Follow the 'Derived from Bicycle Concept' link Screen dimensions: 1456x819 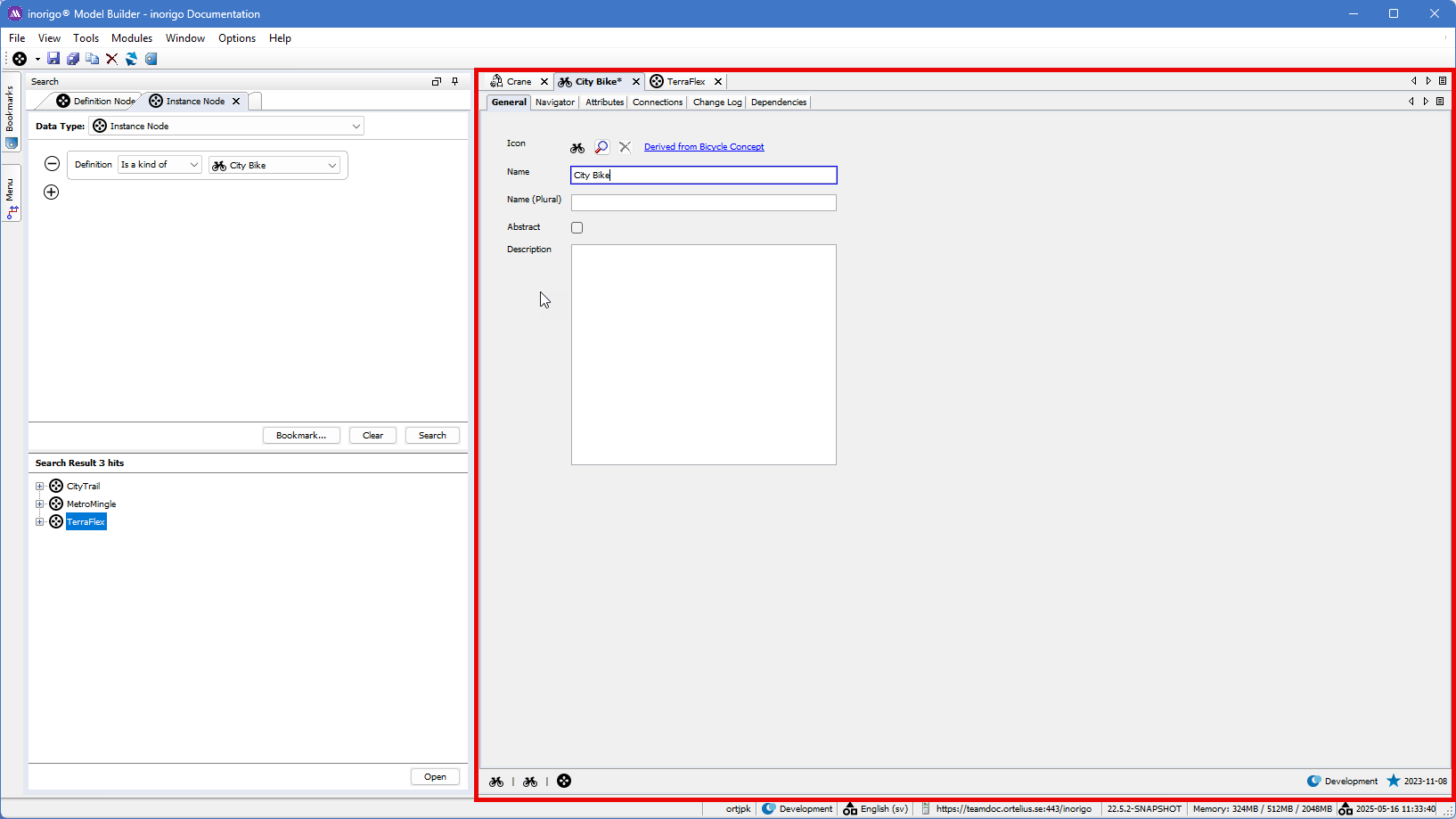pyautogui.click(x=703, y=147)
